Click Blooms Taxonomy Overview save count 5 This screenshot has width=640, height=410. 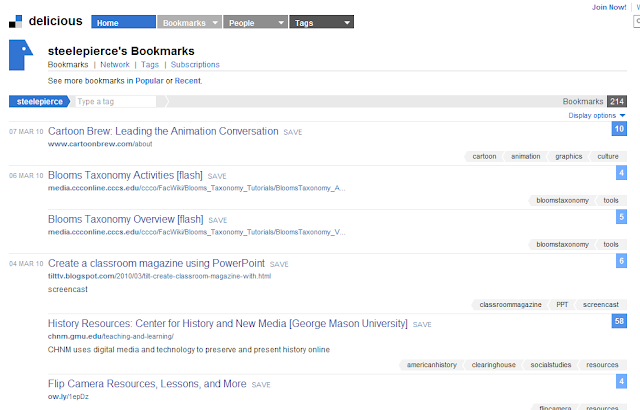(x=621, y=217)
